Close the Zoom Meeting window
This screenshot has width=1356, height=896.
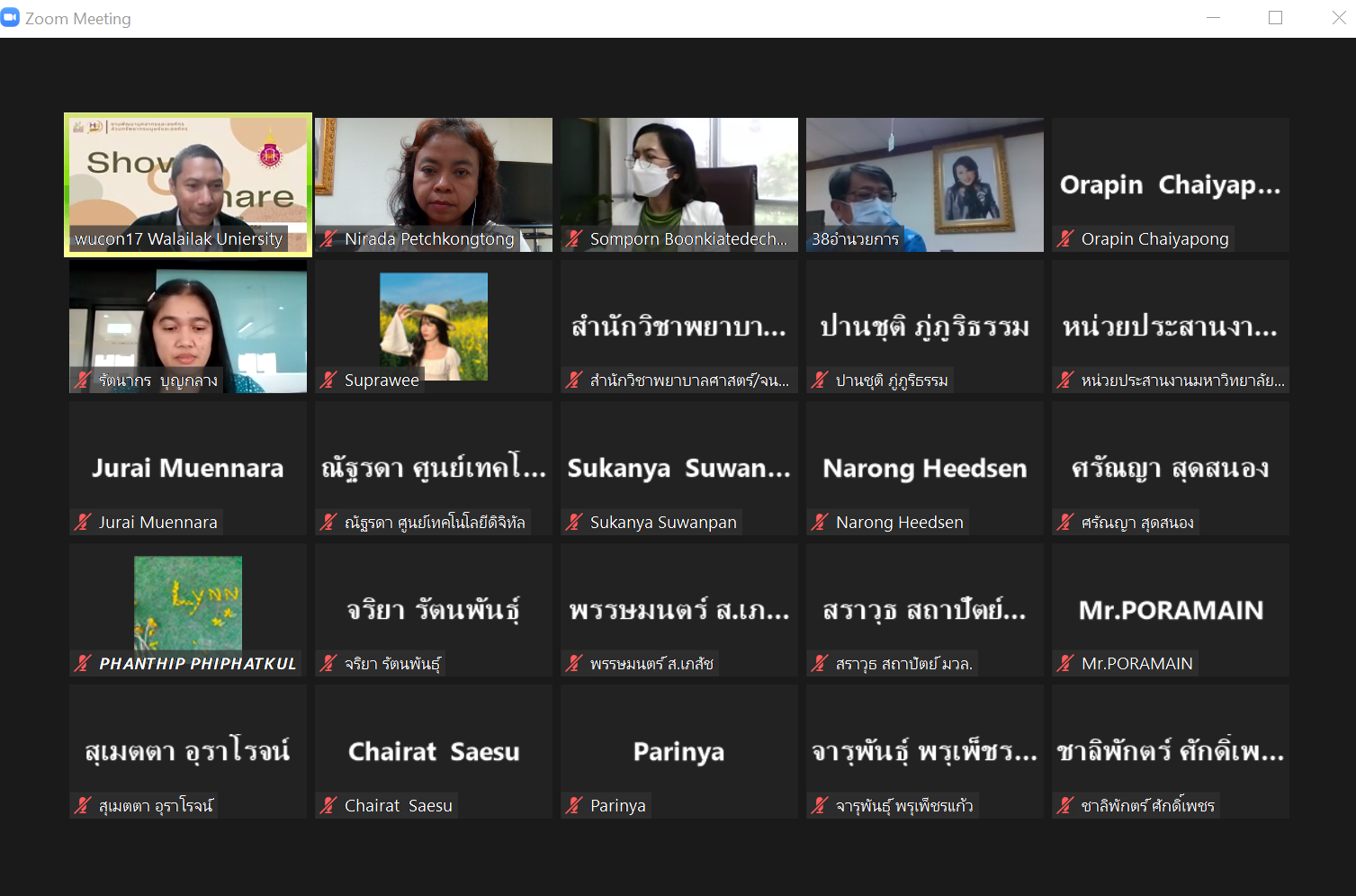(1338, 18)
